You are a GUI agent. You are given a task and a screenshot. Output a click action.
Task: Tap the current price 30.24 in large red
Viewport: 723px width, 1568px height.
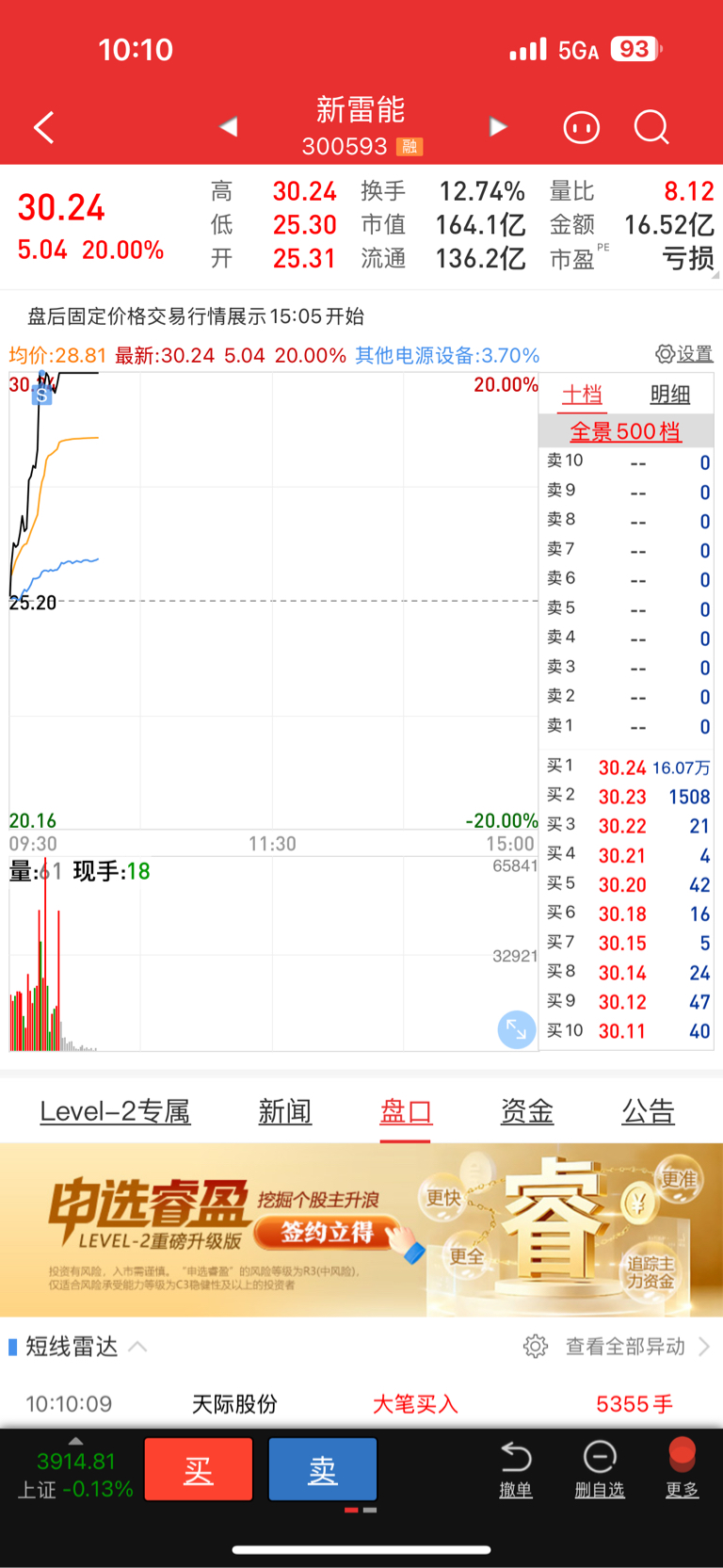point(61,208)
